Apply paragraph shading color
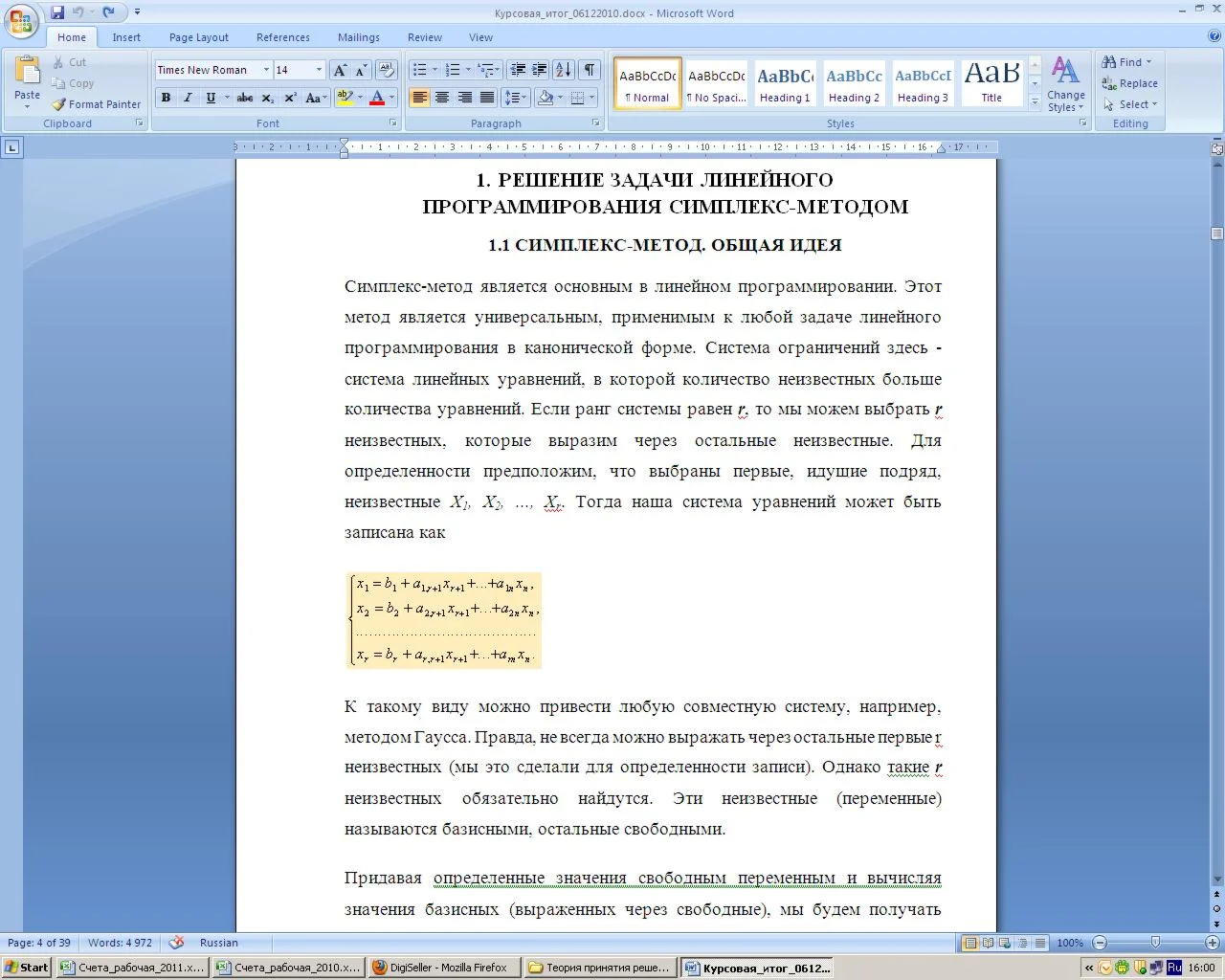The height and width of the screenshot is (980, 1225). (x=546, y=98)
